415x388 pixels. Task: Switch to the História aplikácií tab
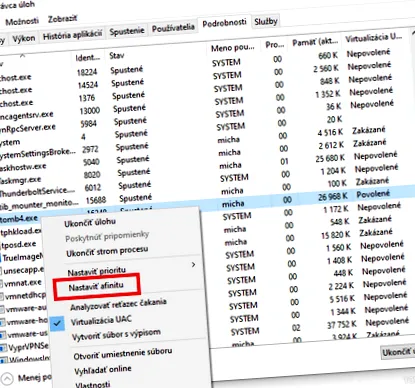[72, 35]
